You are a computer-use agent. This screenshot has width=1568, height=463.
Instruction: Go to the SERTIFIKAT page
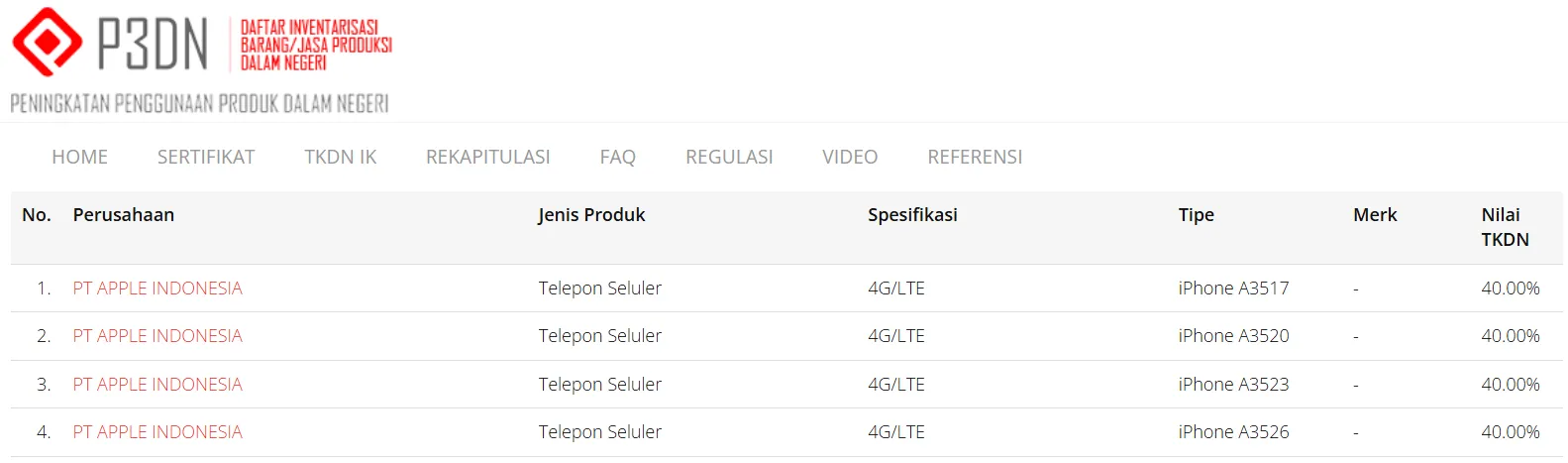(x=206, y=157)
